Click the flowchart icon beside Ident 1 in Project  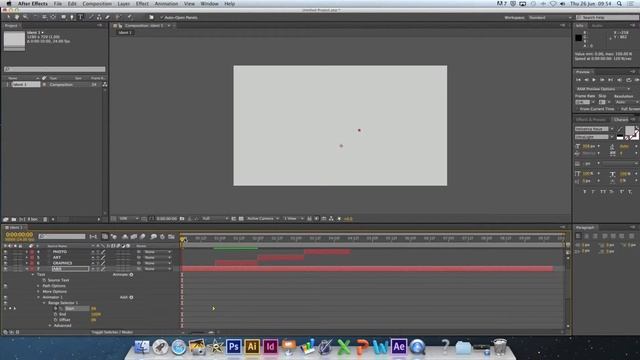pyautogui.click(x=105, y=84)
